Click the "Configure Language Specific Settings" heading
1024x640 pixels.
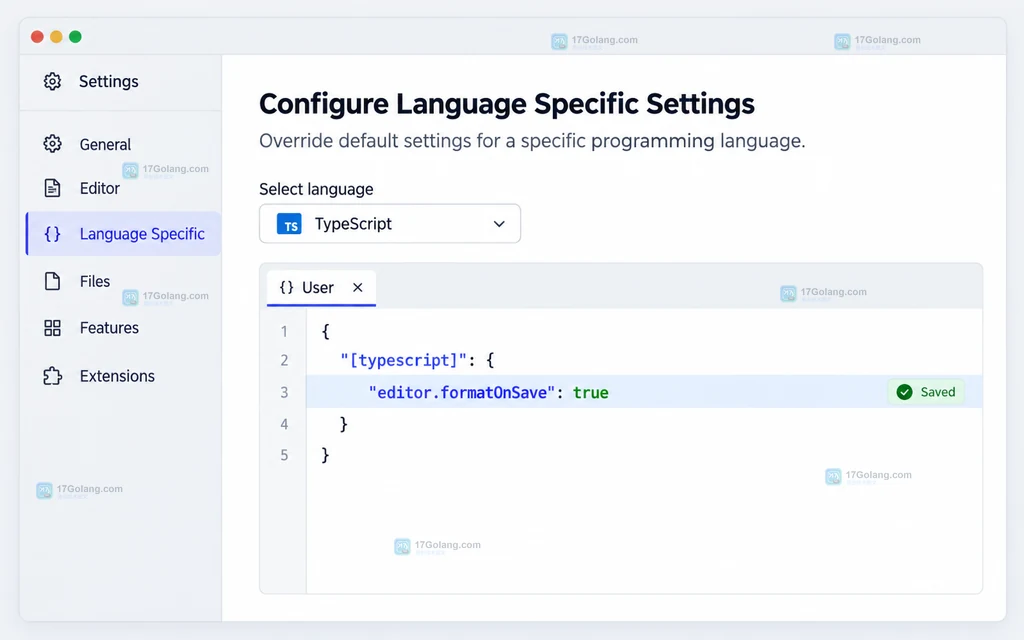tap(507, 104)
